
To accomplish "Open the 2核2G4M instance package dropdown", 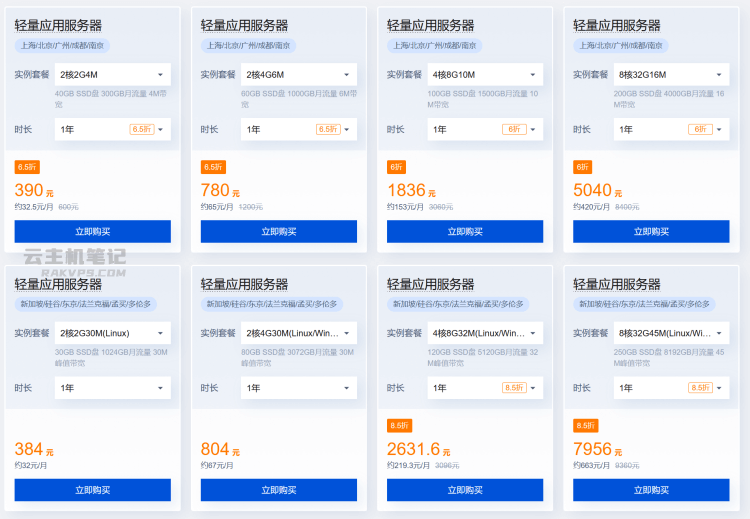I will point(112,75).
